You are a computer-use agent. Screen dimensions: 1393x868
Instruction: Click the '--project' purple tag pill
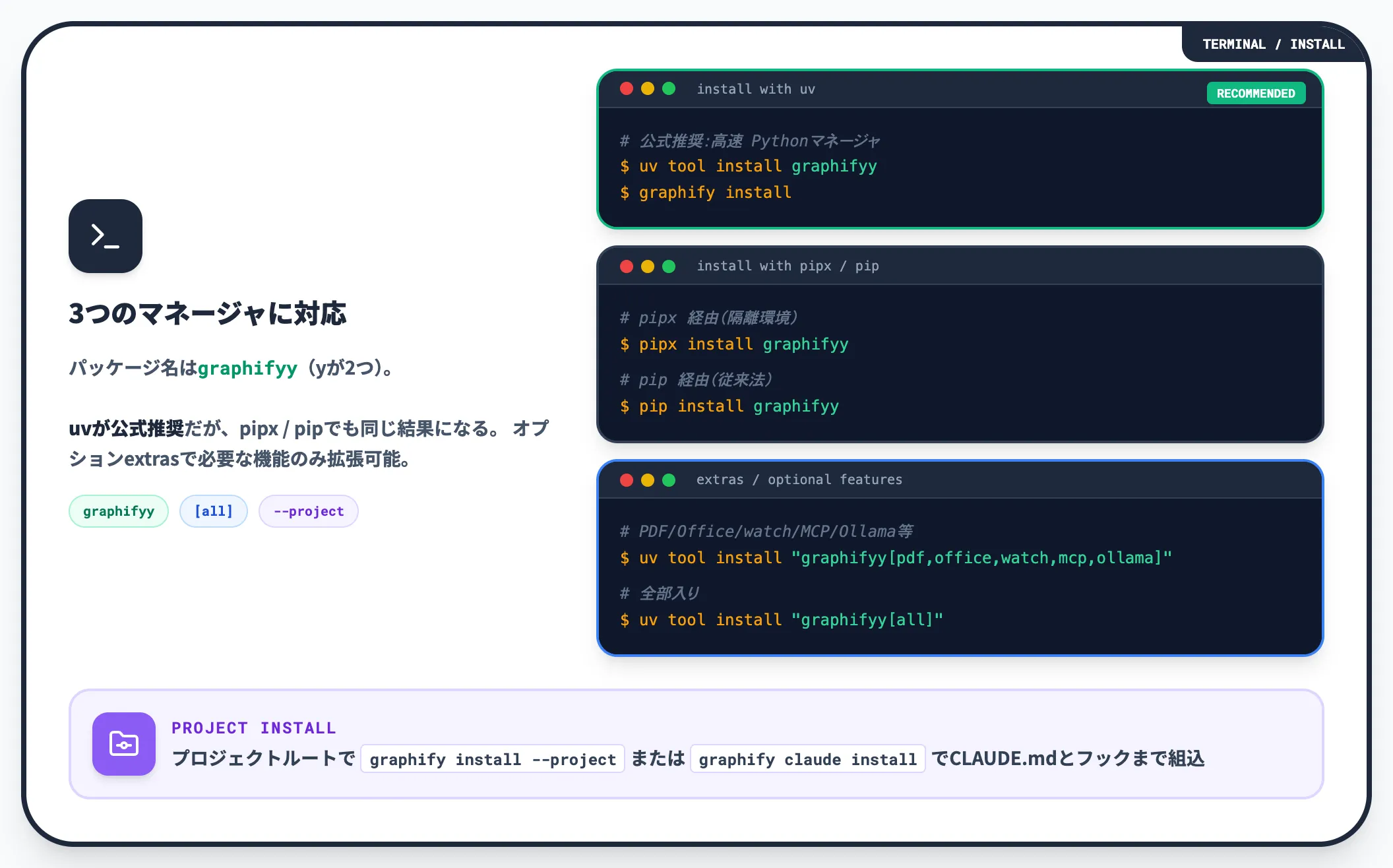309,511
